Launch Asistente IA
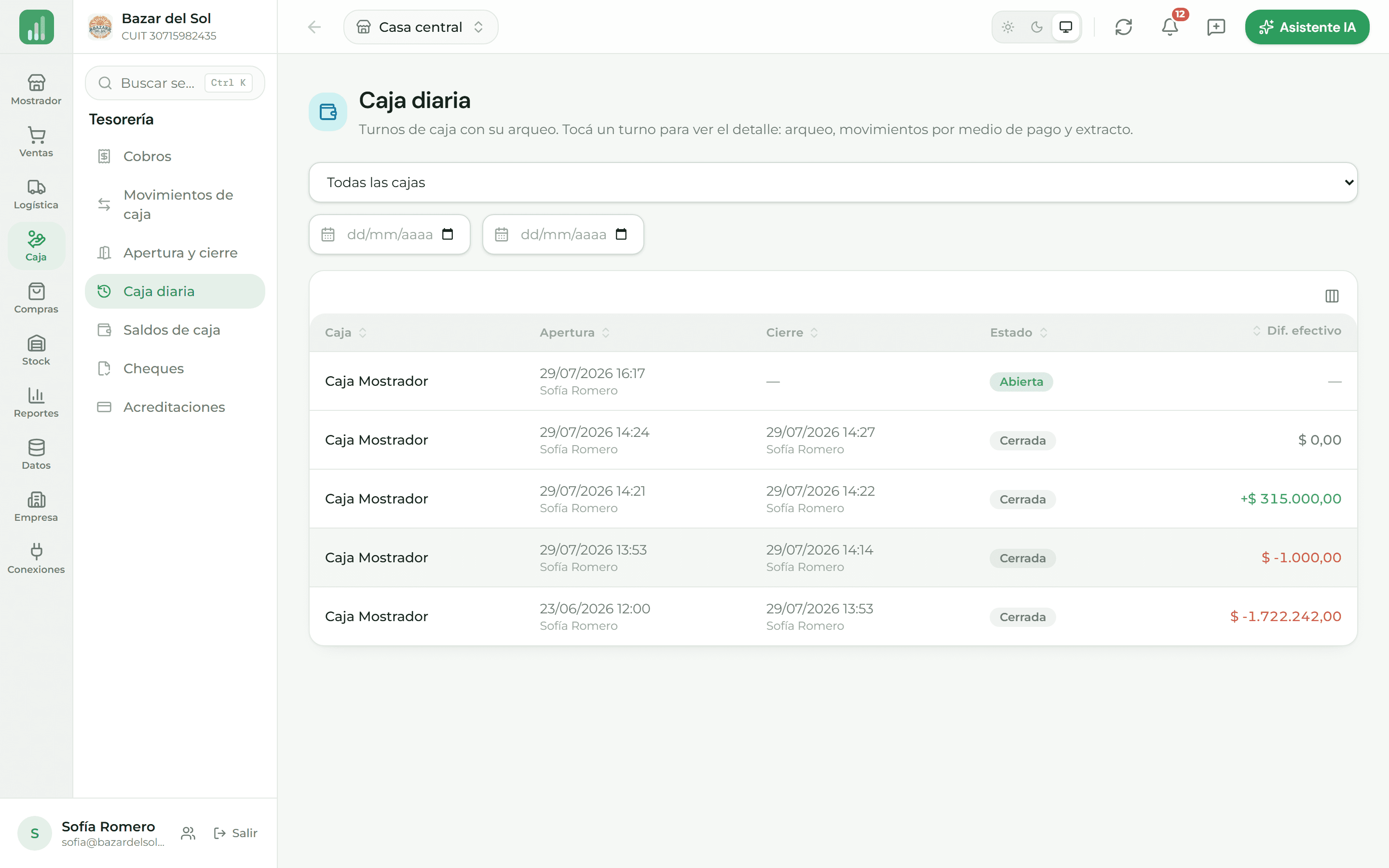1389x868 pixels. click(x=1307, y=27)
